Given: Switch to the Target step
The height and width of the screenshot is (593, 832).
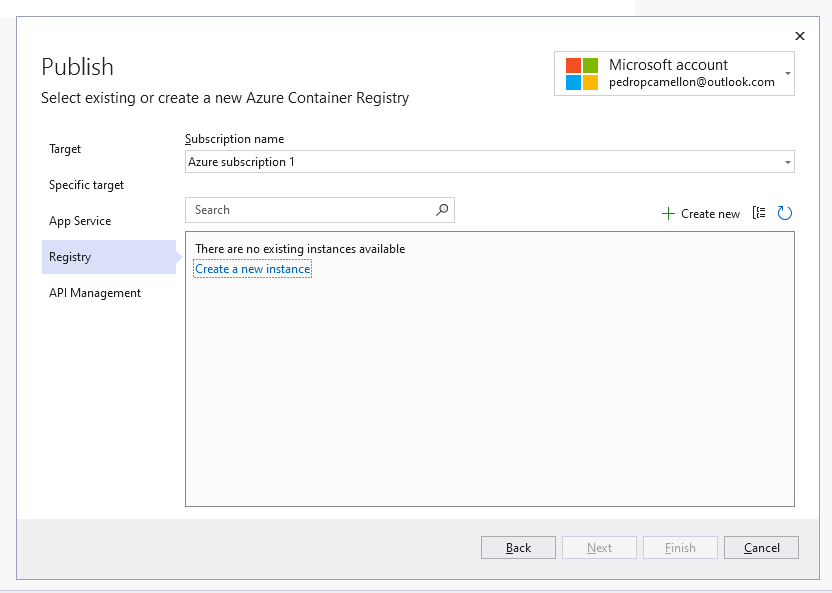Looking at the screenshot, I should pos(64,148).
